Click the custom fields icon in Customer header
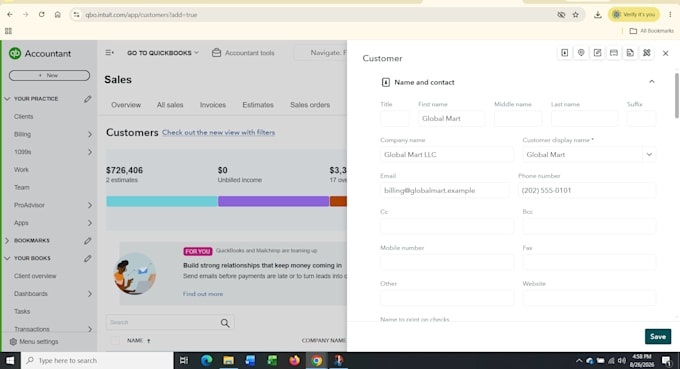 click(x=647, y=53)
